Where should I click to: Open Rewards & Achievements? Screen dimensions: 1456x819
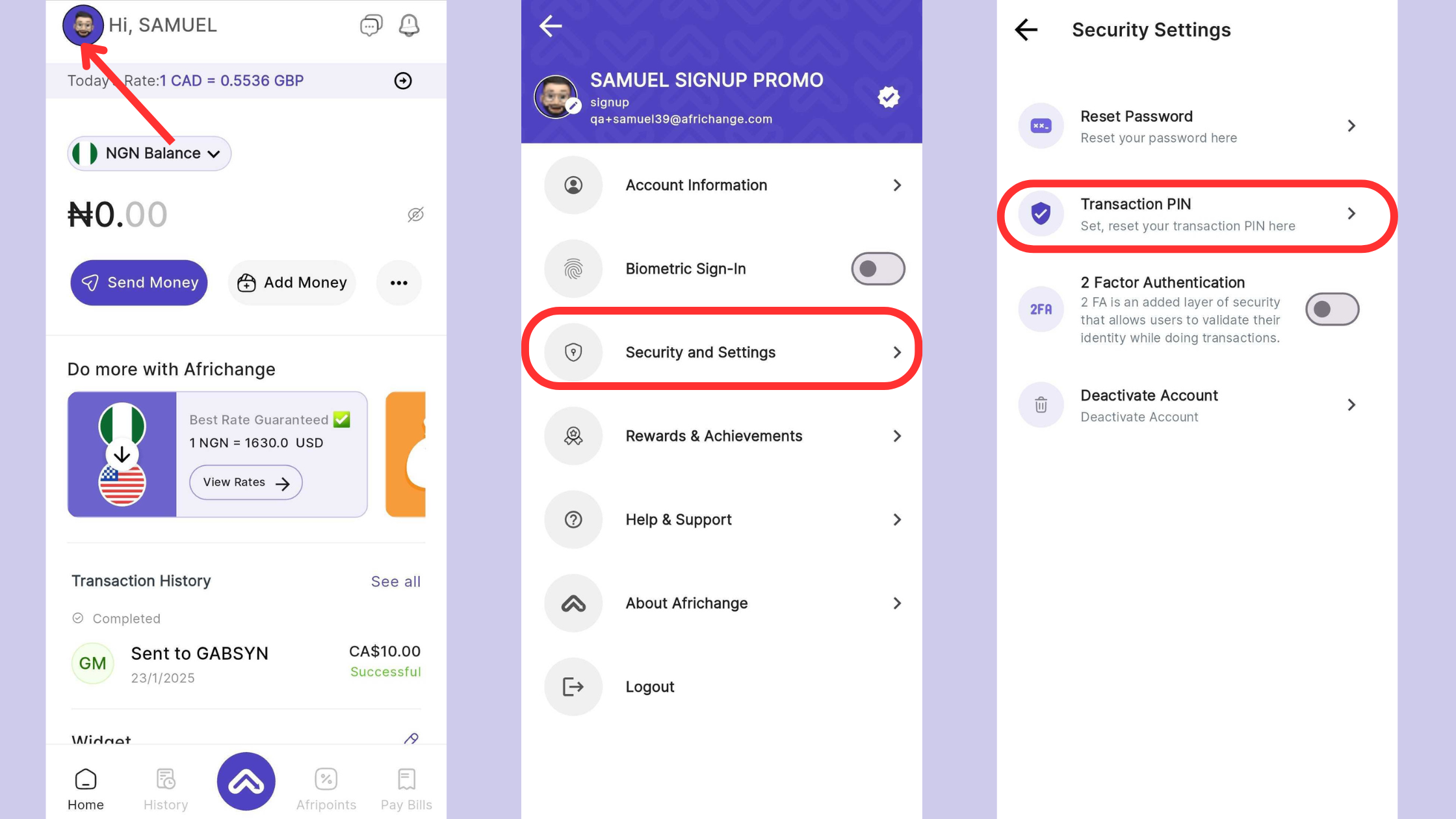click(x=721, y=436)
